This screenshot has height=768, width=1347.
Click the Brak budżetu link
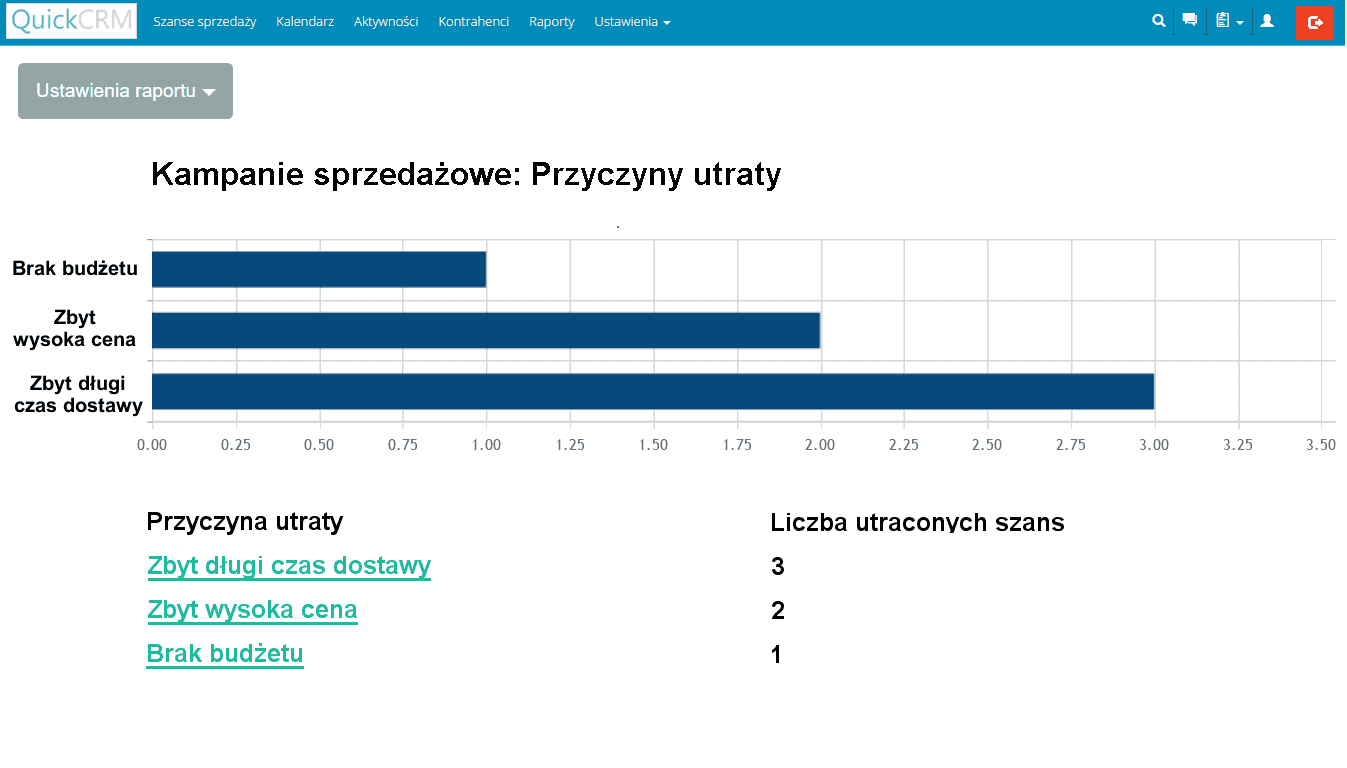(225, 654)
